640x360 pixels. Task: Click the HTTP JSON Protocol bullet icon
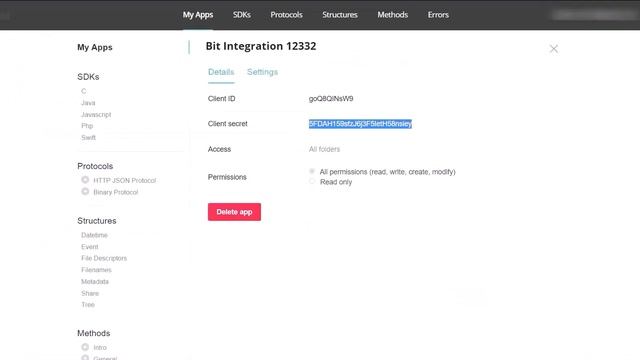(85, 180)
